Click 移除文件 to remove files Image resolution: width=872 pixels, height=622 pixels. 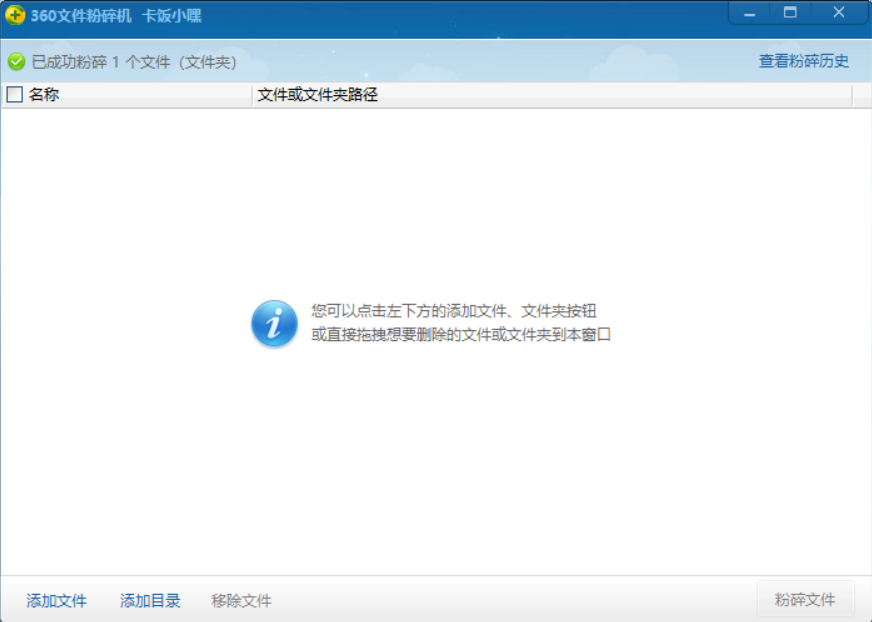pyautogui.click(x=241, y=600)
